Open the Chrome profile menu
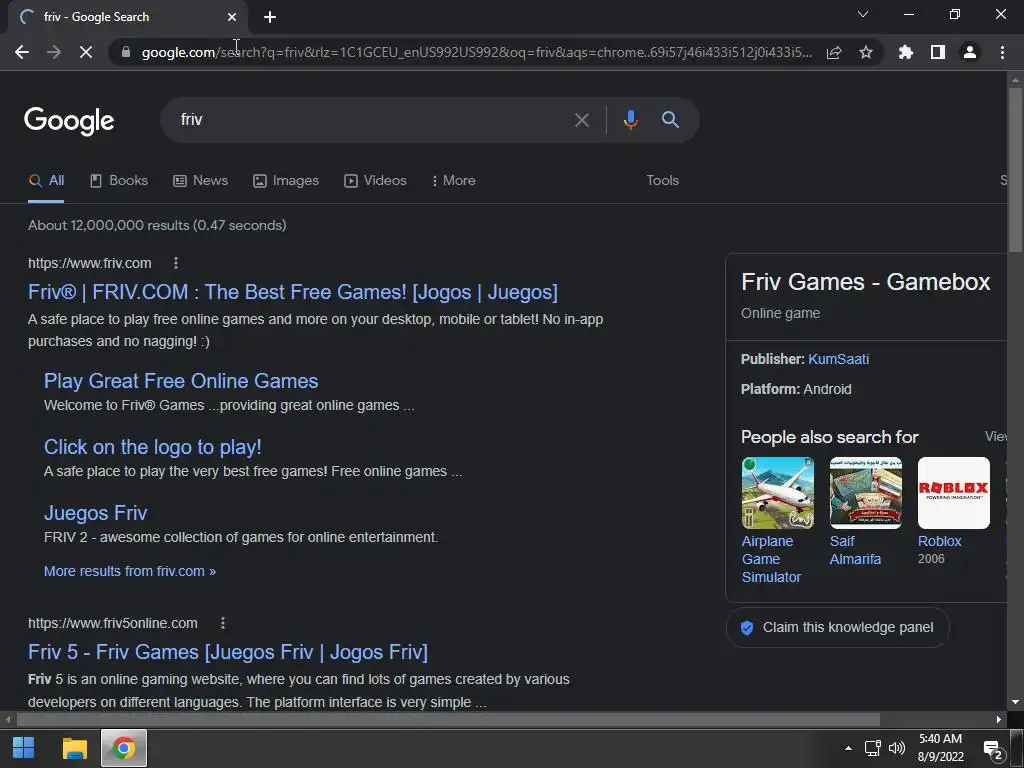The image size is (1024, 768). (970, 52)
